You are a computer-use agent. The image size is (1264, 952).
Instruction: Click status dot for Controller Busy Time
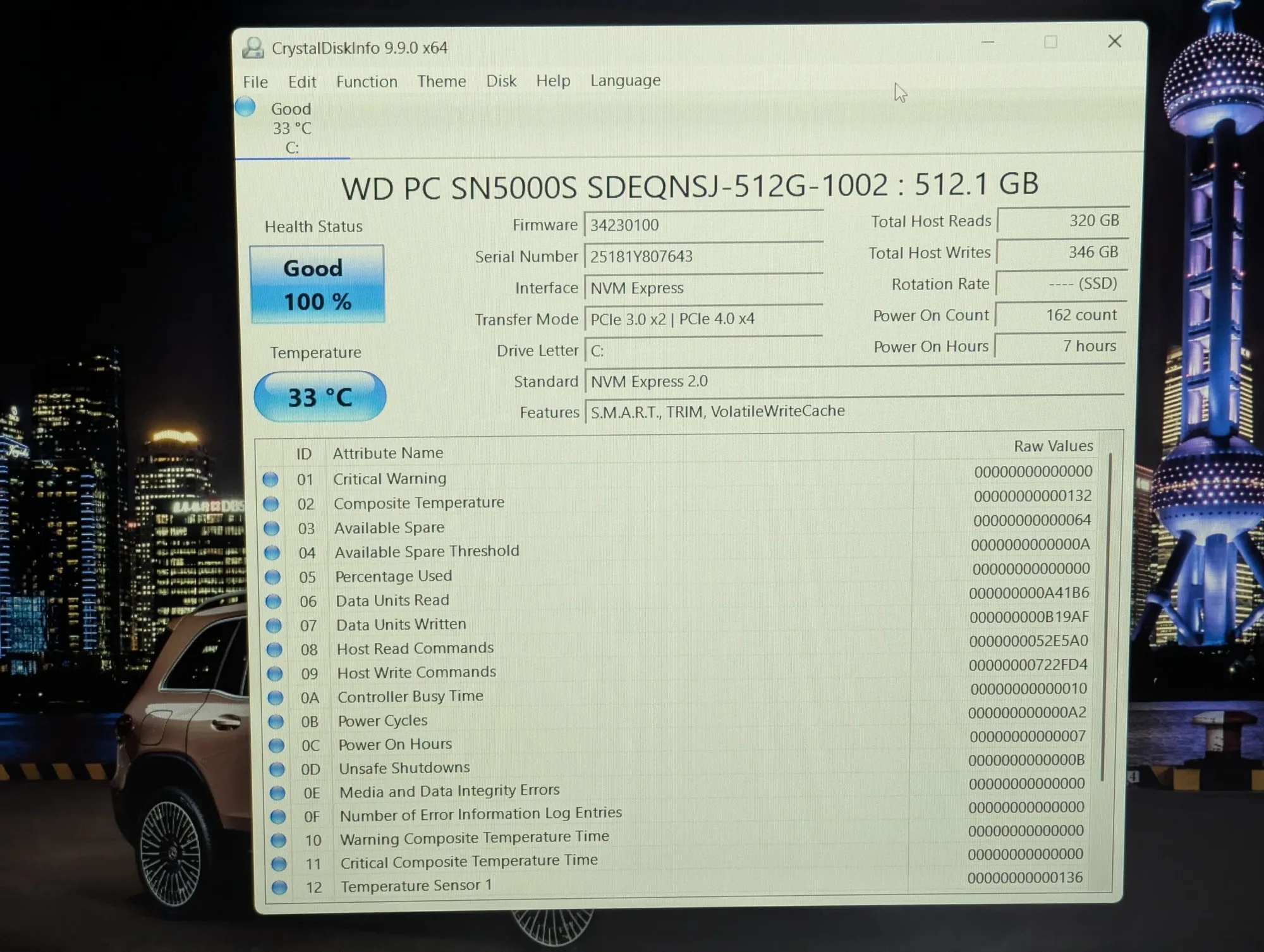coord(276,698)
